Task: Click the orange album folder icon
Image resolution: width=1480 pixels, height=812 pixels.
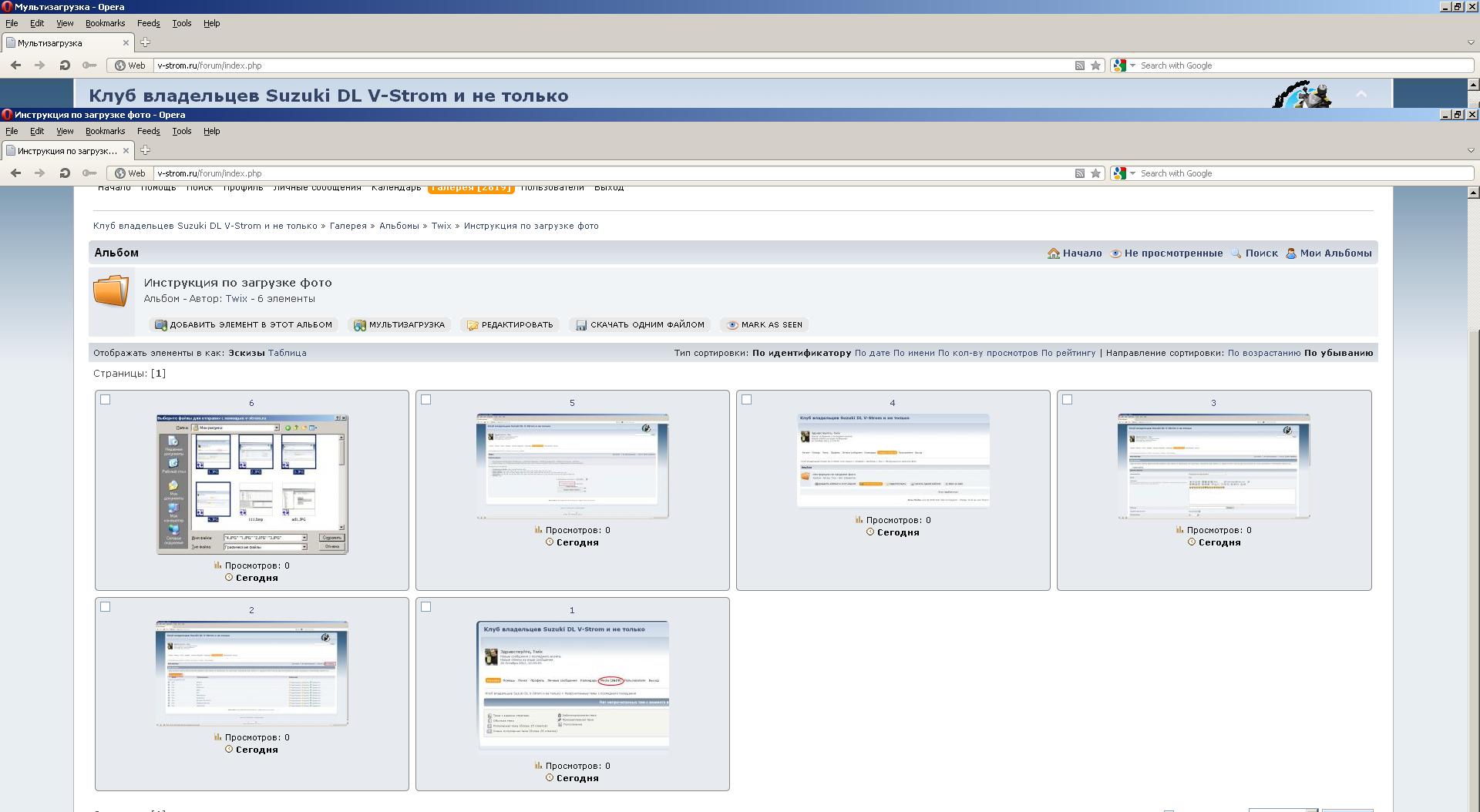Action: [111, 291]
